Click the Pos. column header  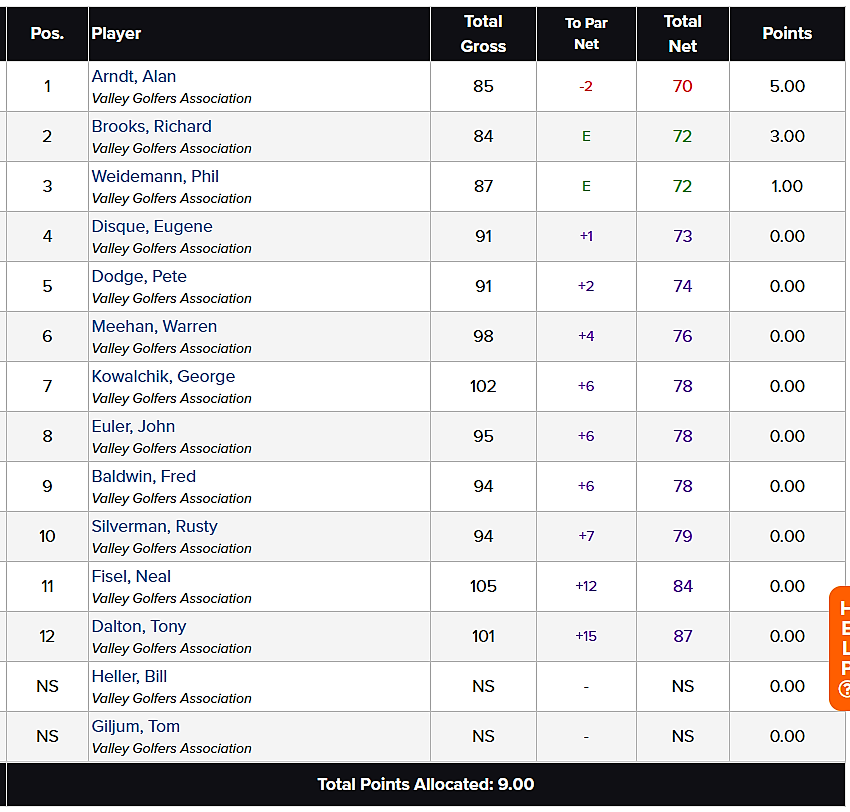47,34
